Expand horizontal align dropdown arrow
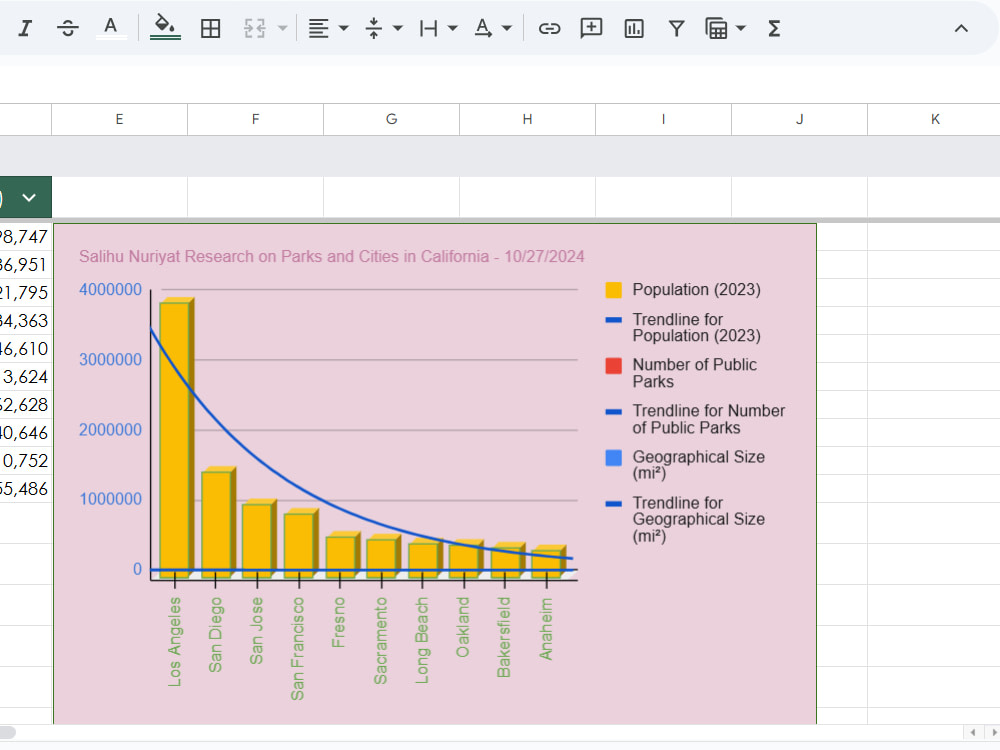 tap(344, 28)
